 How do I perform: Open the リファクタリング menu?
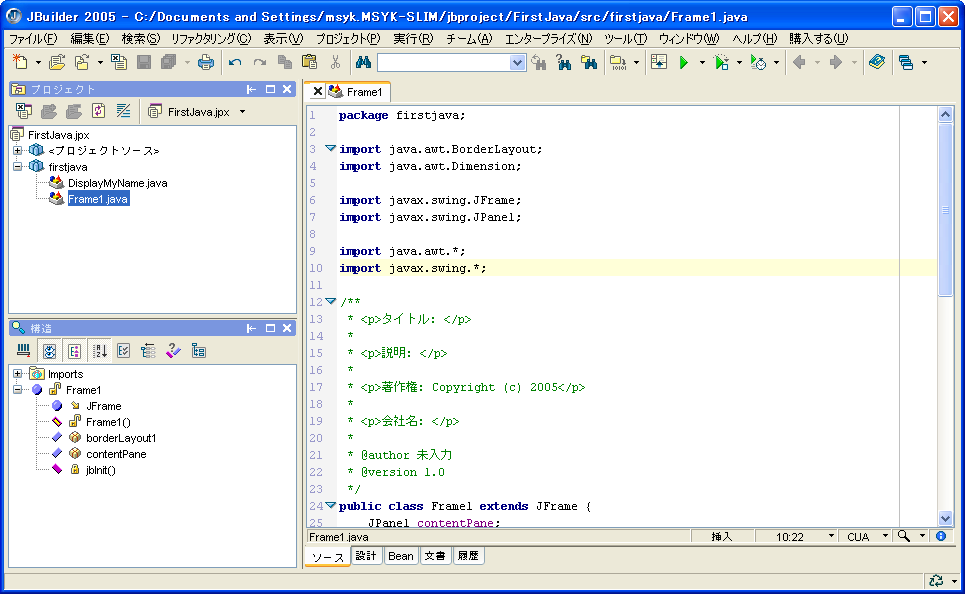[211, 39]
